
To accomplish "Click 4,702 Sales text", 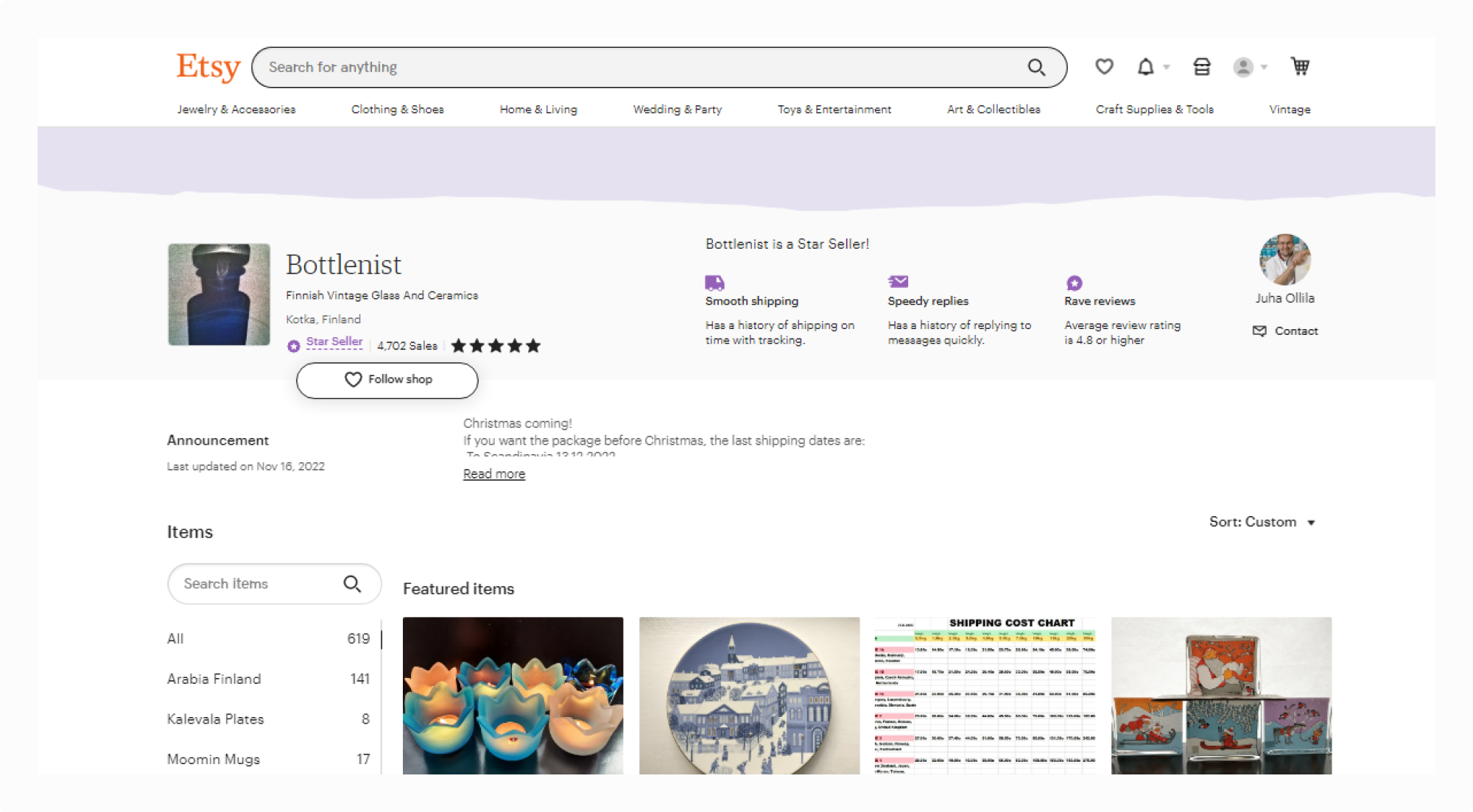I will pos(407,346).
